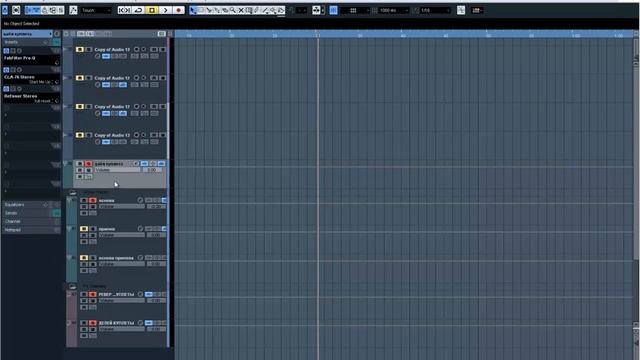Open the Touch automation mode dropdown
Viewport: 640px width, 360px height.
(x=96, y=10)
